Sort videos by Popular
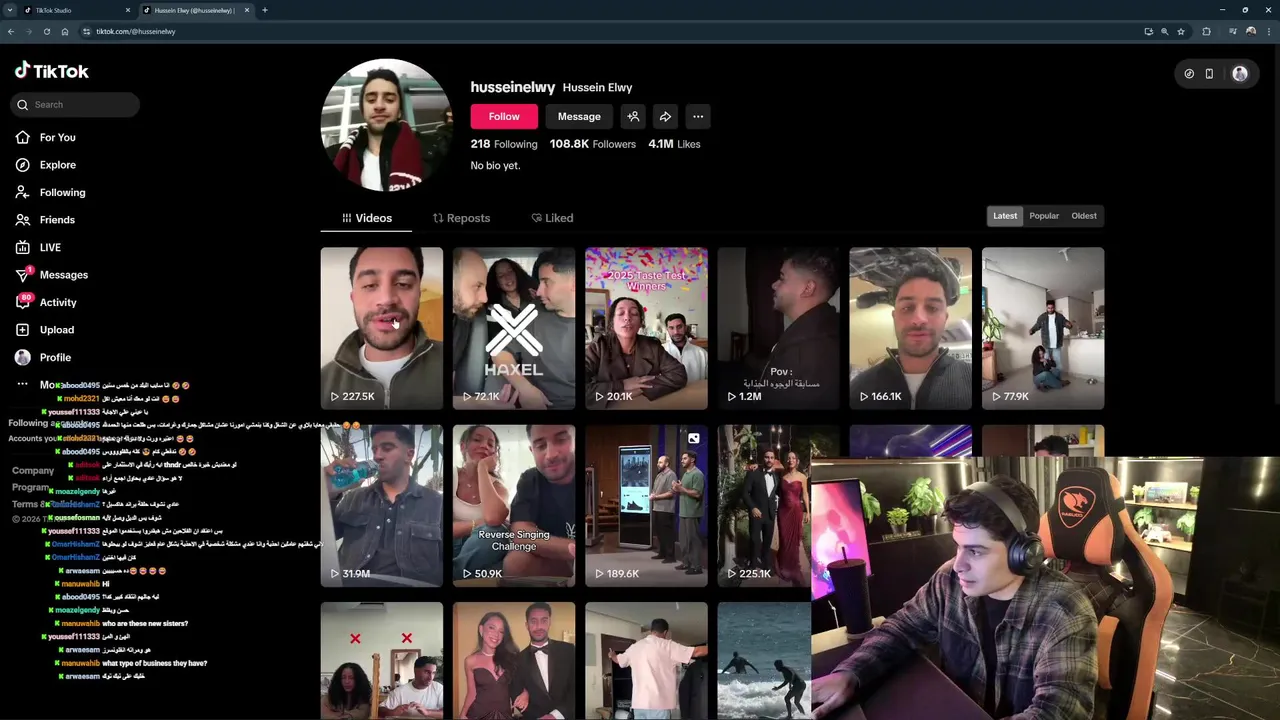This screenshot has width=1280, height=720. tap(1044, 216)
